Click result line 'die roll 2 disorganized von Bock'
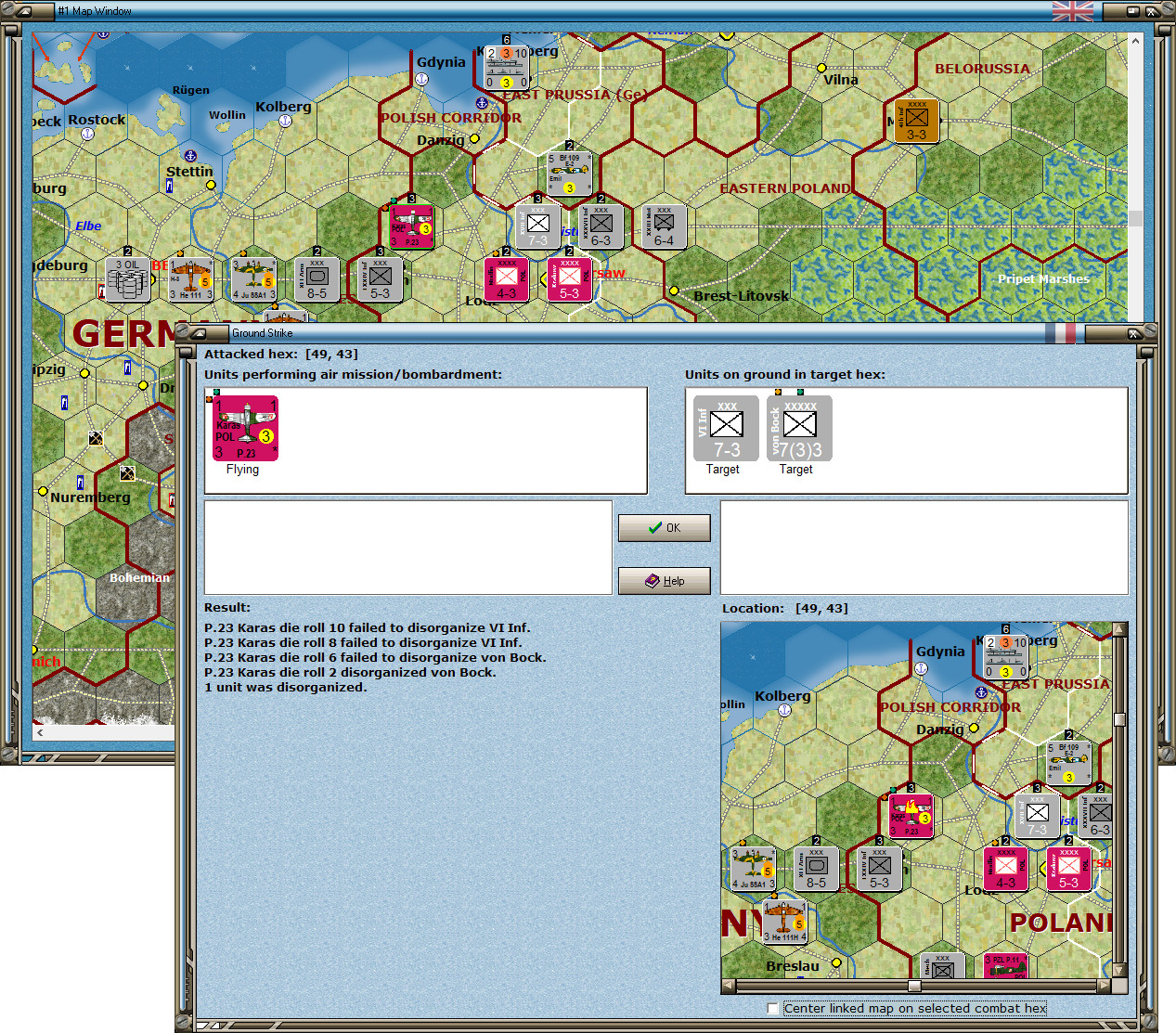 pos(350,672)
